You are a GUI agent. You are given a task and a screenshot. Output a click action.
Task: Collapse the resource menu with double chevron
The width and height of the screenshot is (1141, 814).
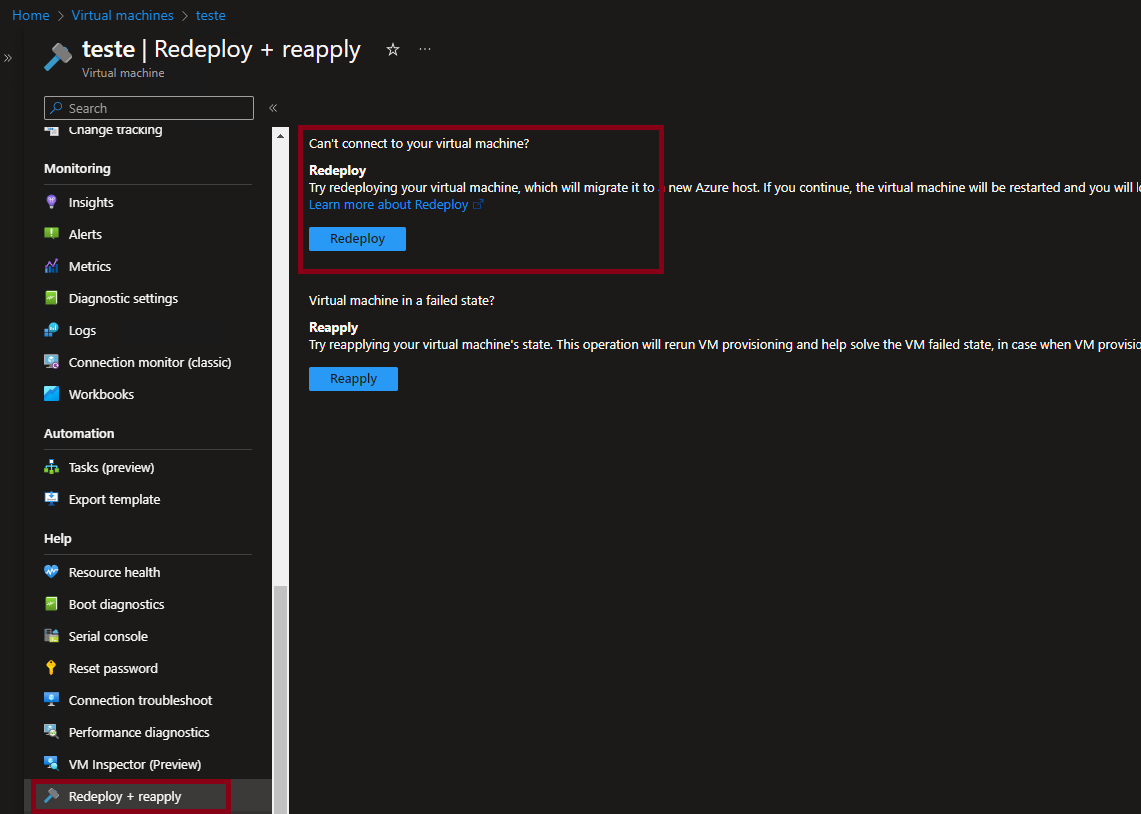(x=273, y=108)
